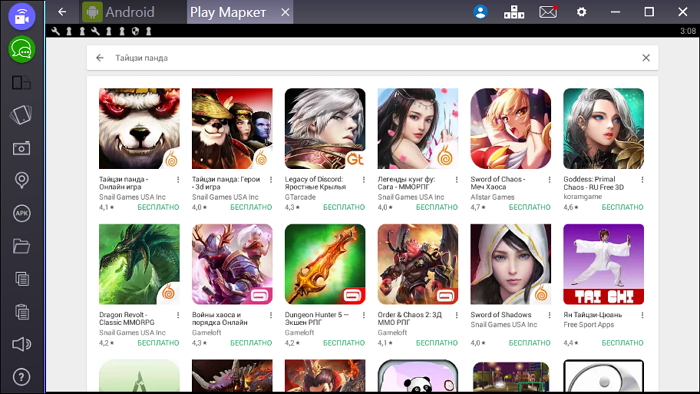Open settings with the gear icon
The width and height of the screenshot is (700, 394).
point(581,12)
